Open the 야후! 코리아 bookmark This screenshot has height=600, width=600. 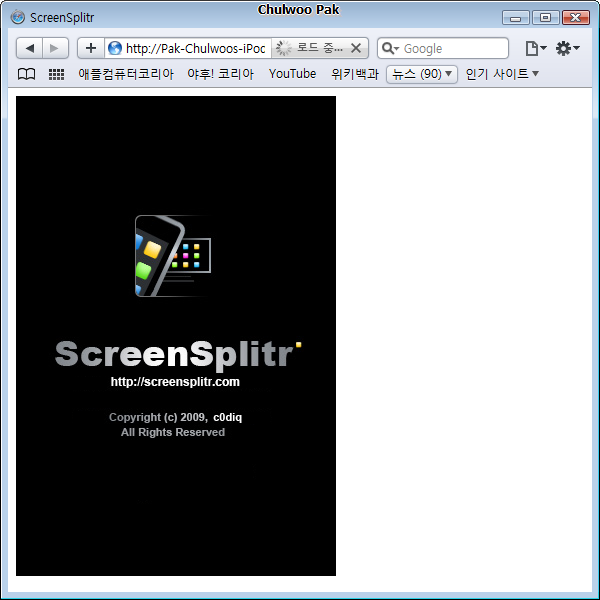click(220, 74)
